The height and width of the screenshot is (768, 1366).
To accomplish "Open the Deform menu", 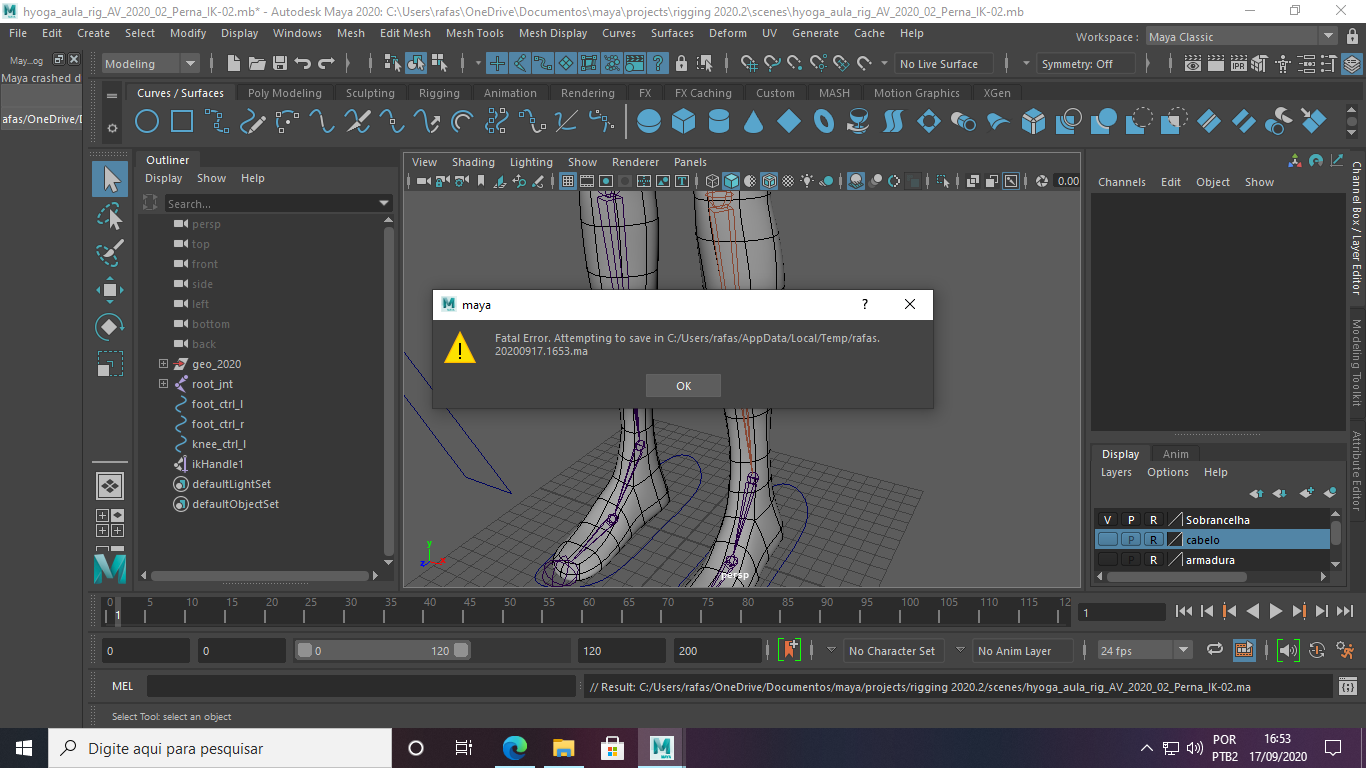I will pos(727,32).
